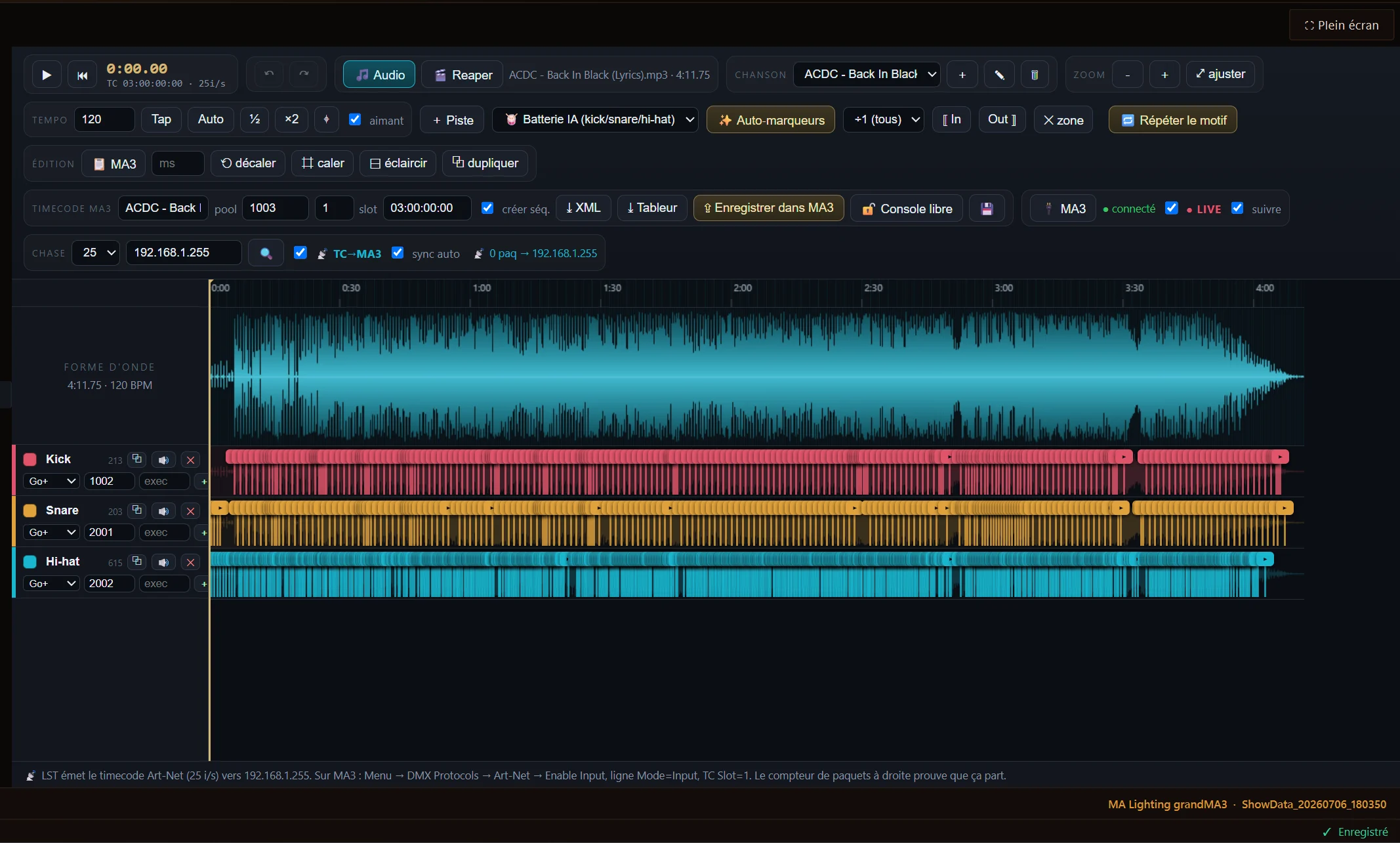The height and width of the screenshot is (843, 1400).
Task: Toggle the suivre checkbox
Action: coord(1237,208)
